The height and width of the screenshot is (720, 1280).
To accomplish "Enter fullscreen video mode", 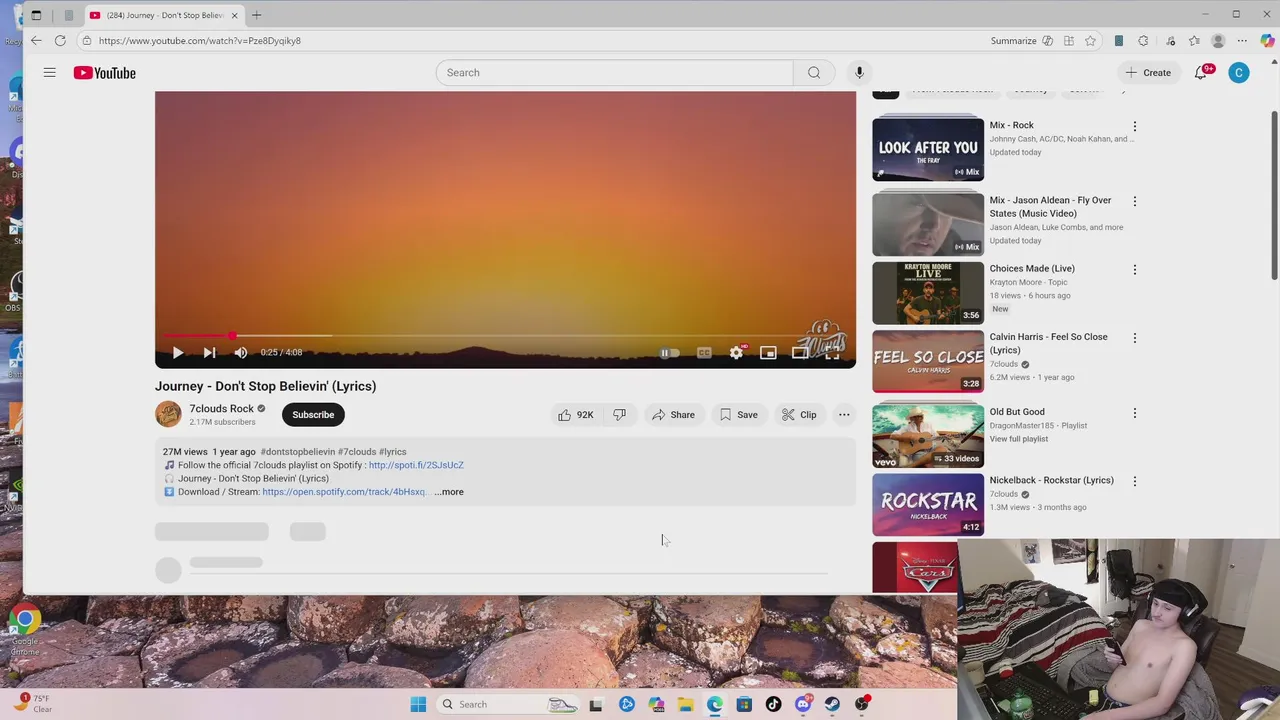I will pyautogui.click(x=832, y=353).
